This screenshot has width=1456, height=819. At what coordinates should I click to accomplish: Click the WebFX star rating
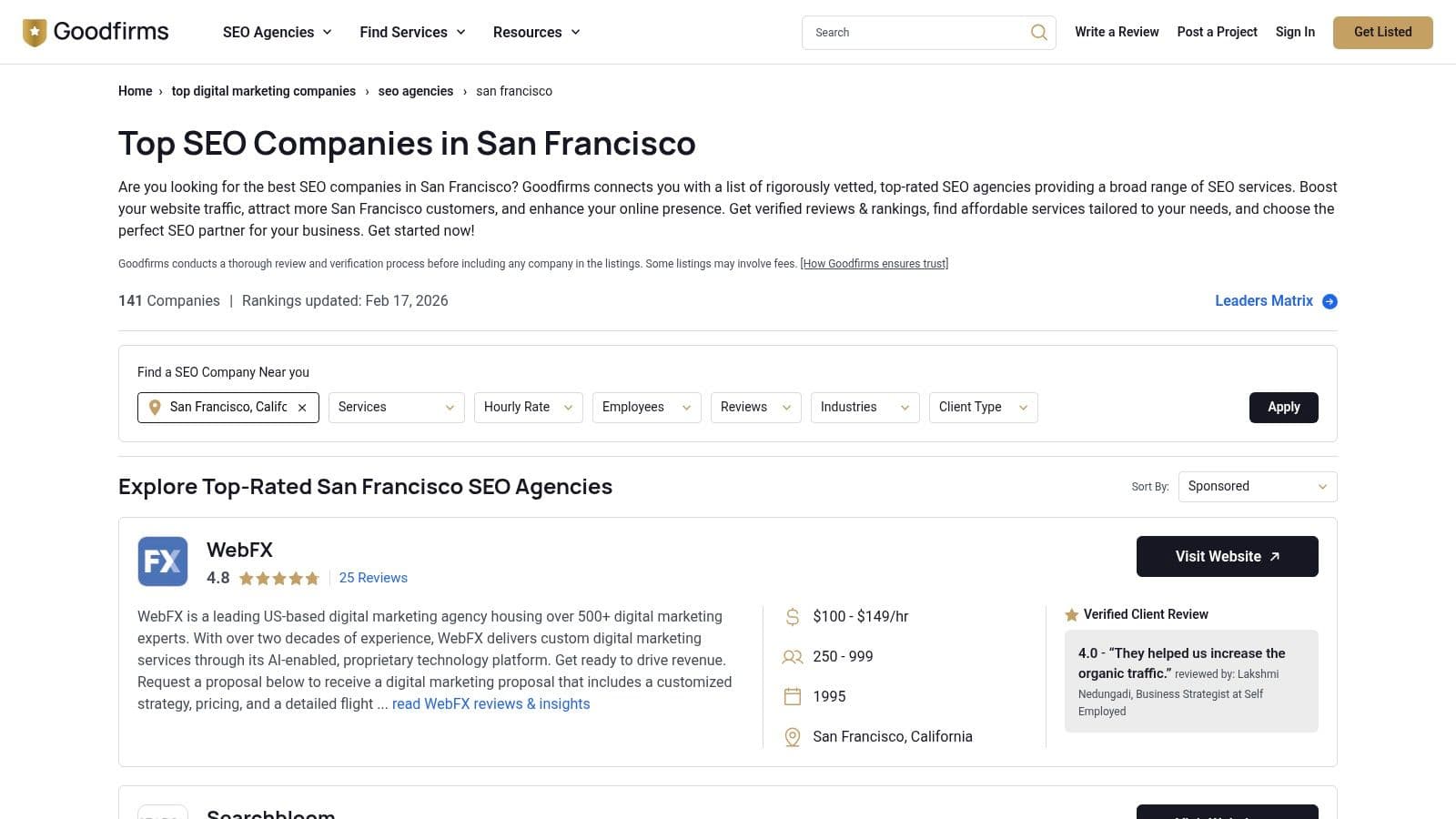point(279,578)
